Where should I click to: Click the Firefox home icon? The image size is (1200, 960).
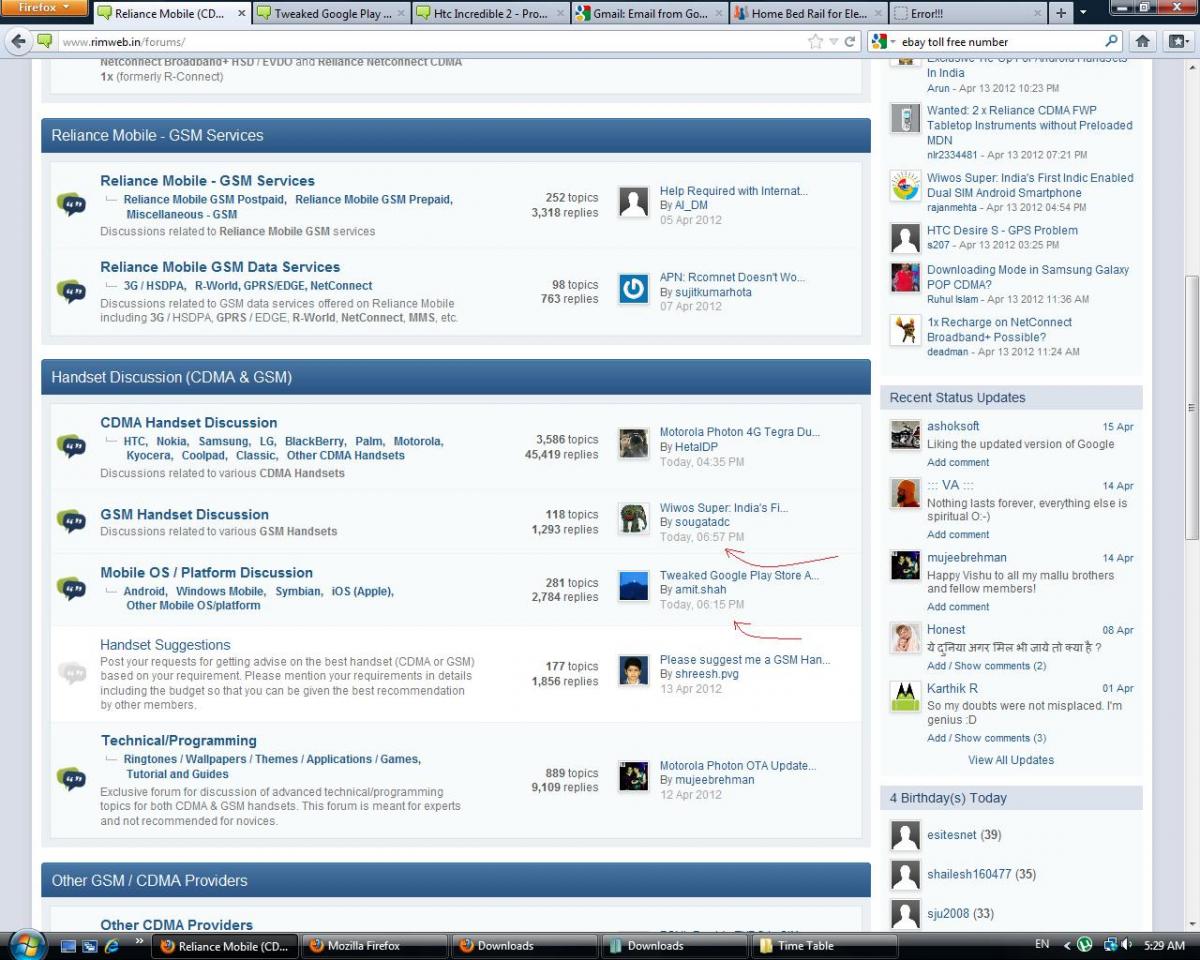click(x=1143, y=42)
